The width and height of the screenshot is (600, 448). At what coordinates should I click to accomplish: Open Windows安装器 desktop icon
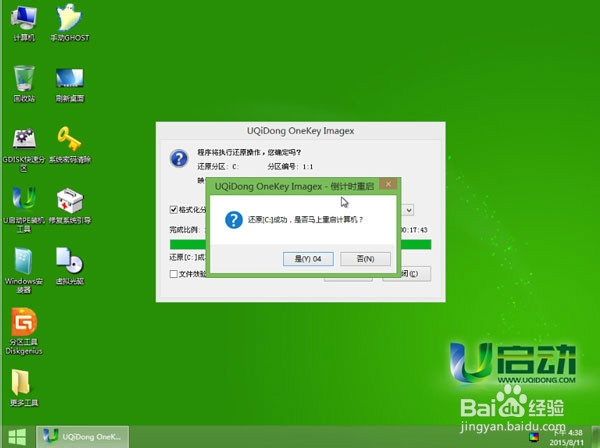(x=24, y=270)
